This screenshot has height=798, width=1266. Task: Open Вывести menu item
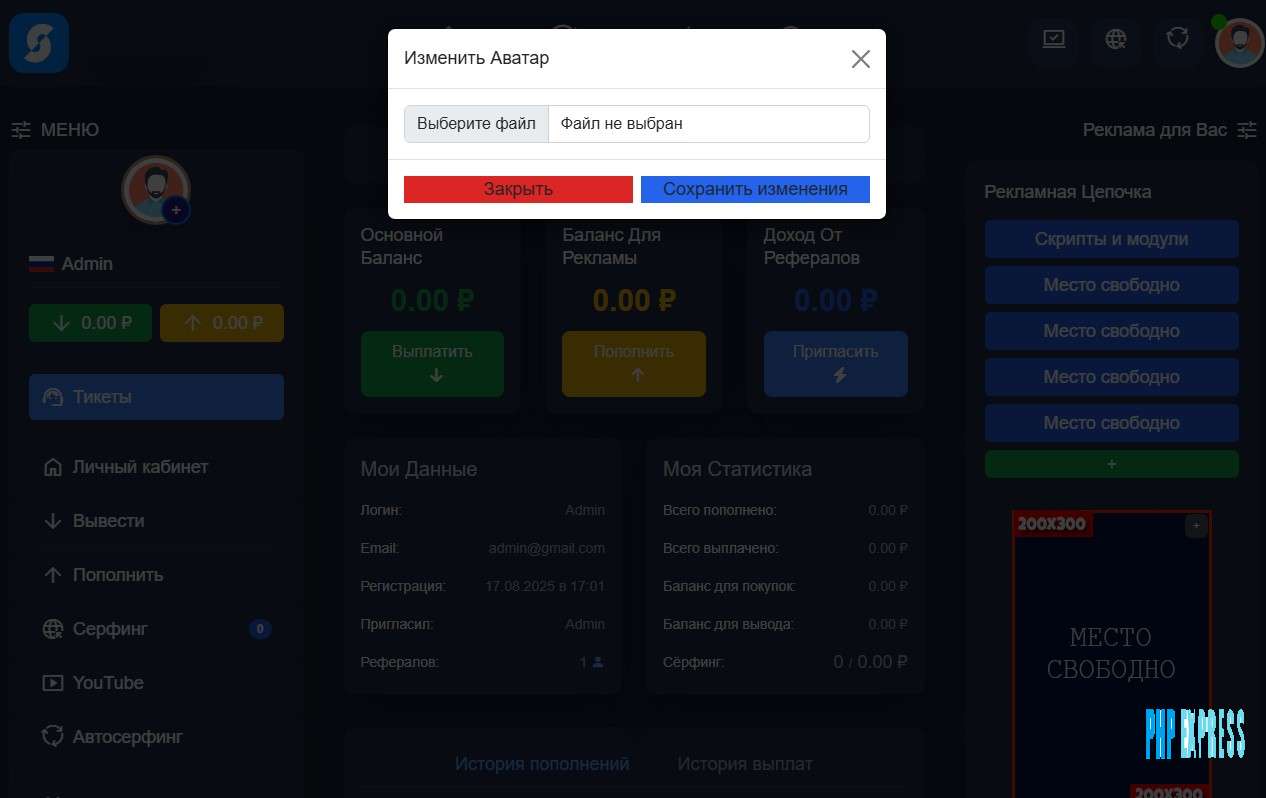click(156, 521)
